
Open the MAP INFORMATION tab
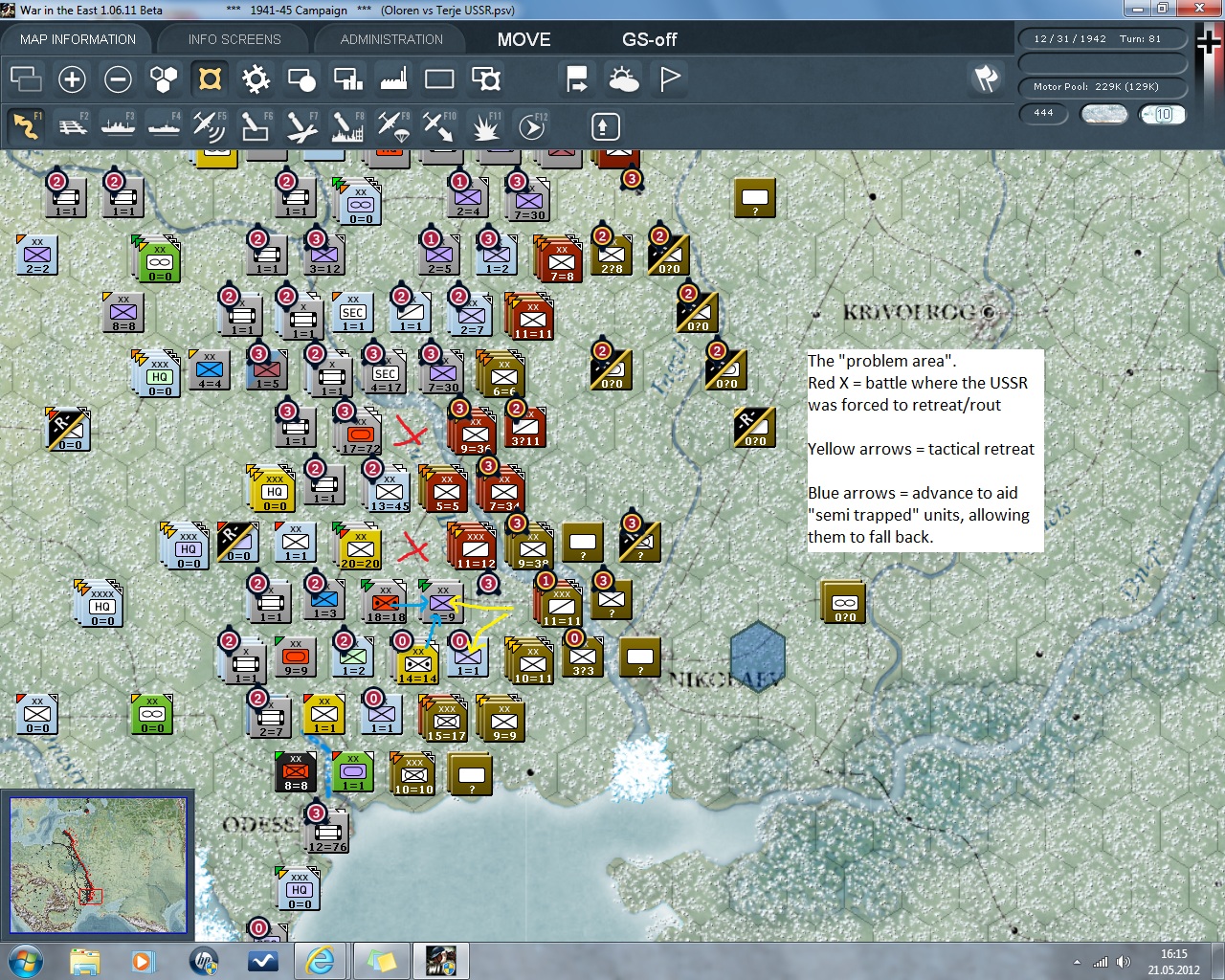78,39
